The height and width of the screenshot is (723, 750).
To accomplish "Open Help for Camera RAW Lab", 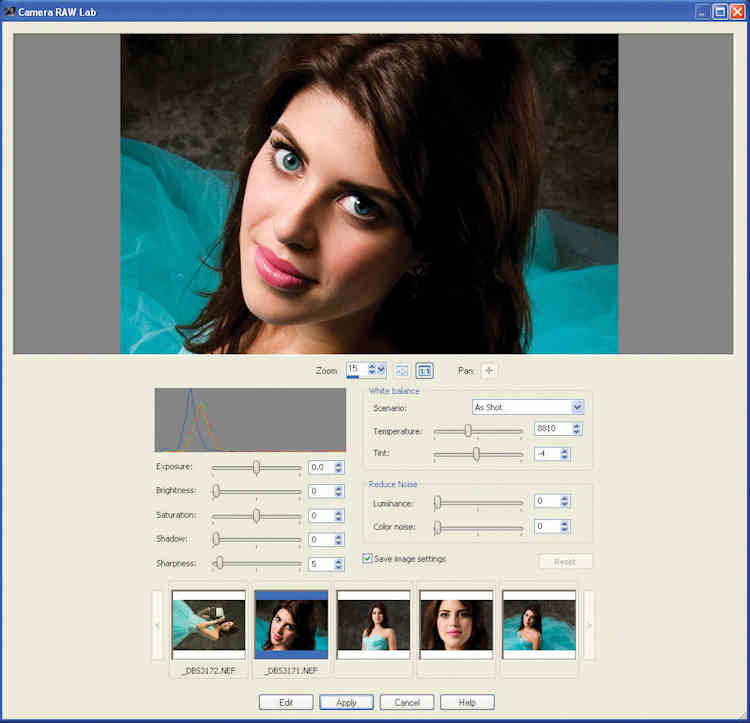I will click(x=467, y=702).
